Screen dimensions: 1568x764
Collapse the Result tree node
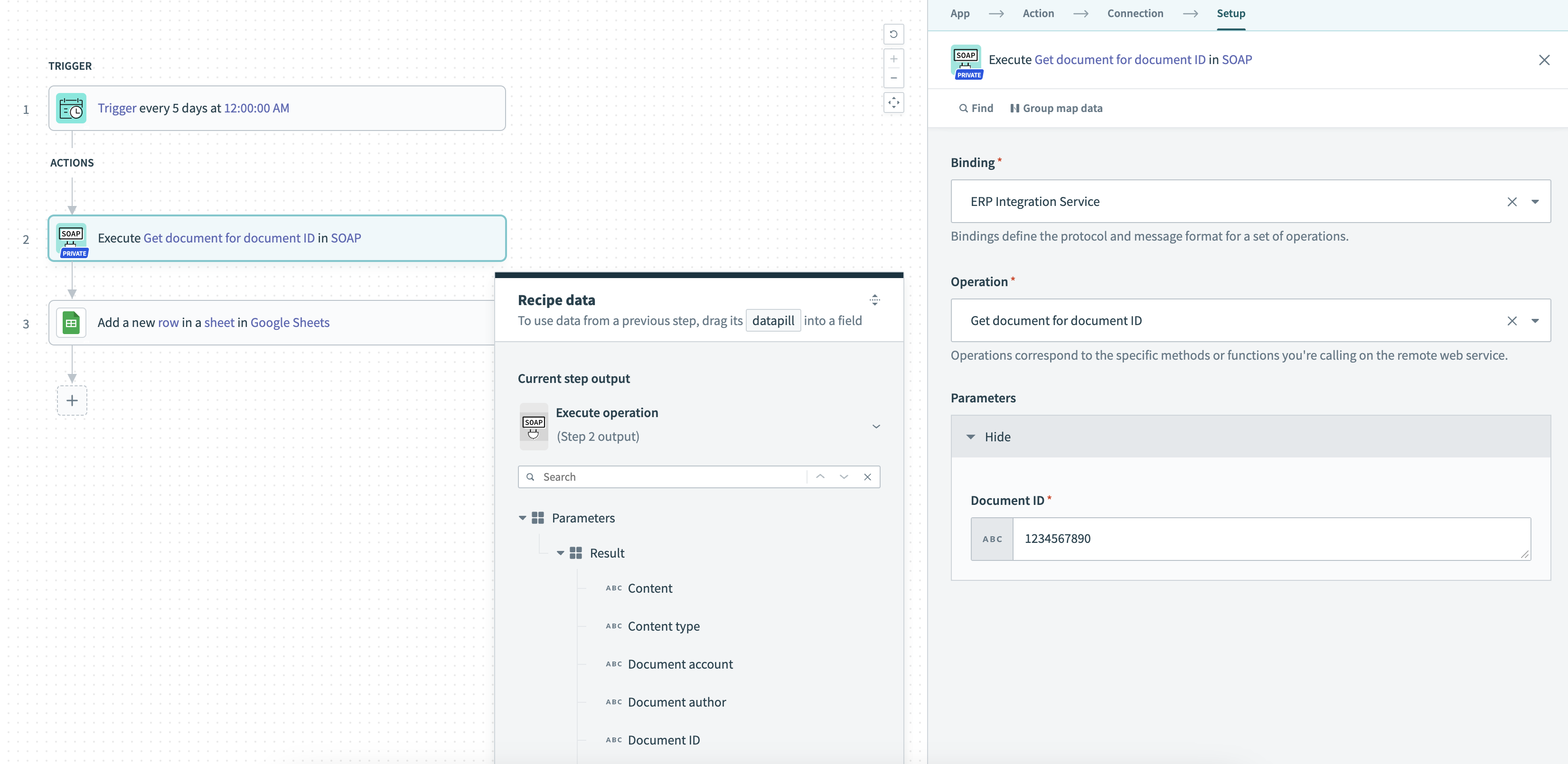pos(560,553)
